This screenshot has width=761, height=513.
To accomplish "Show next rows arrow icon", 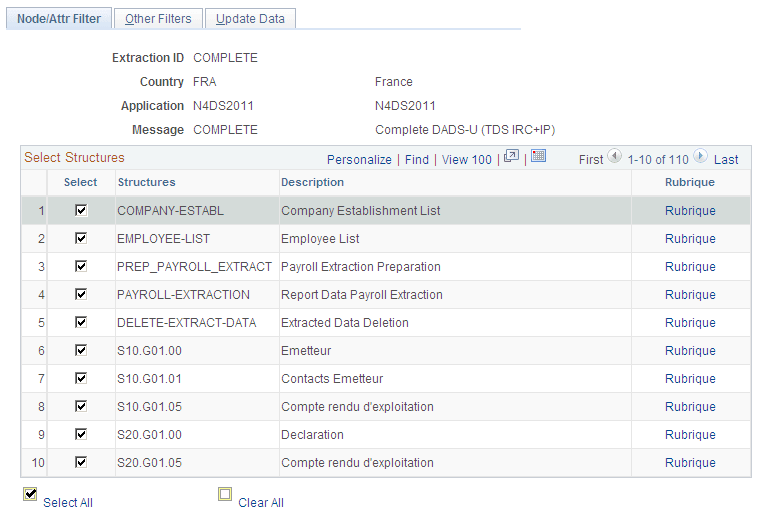I will point(700,156).
